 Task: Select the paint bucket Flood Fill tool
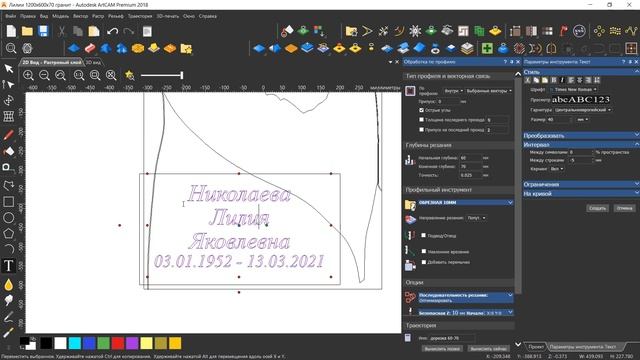(x=9, y=151)
